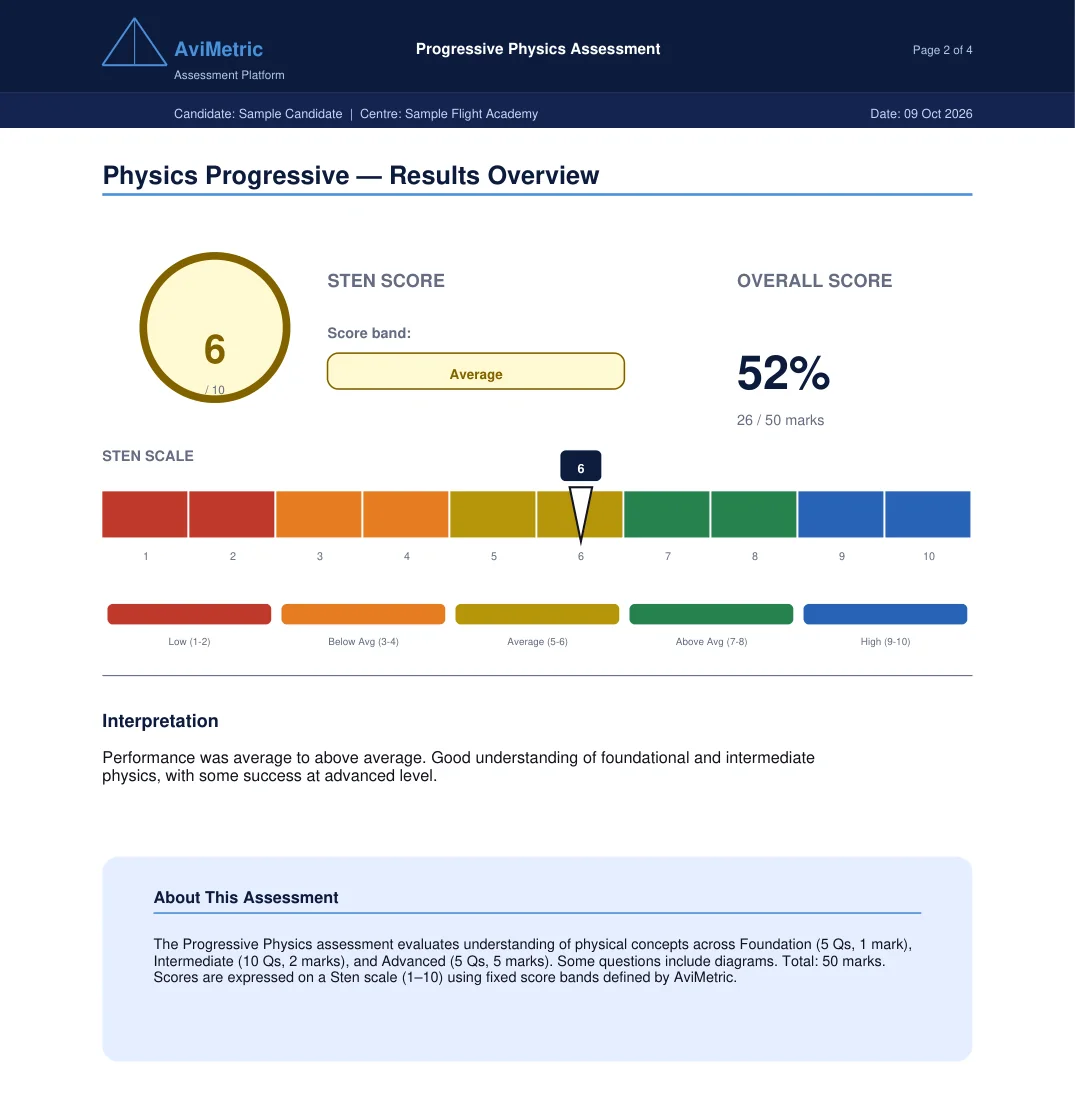The height and width of the screenshot is (1099, 1075).
Task: Click the assessment description paragraph
Action: coord(533,961)
